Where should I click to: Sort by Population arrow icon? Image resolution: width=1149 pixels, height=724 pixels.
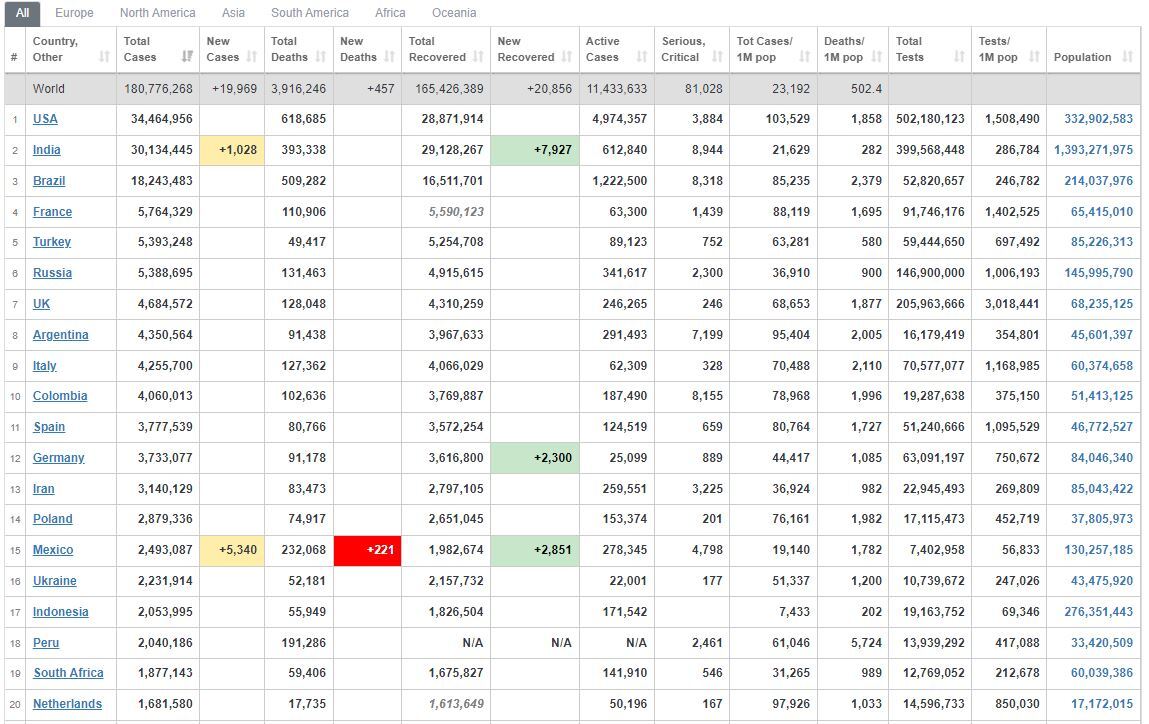[x=1128, y=56]
